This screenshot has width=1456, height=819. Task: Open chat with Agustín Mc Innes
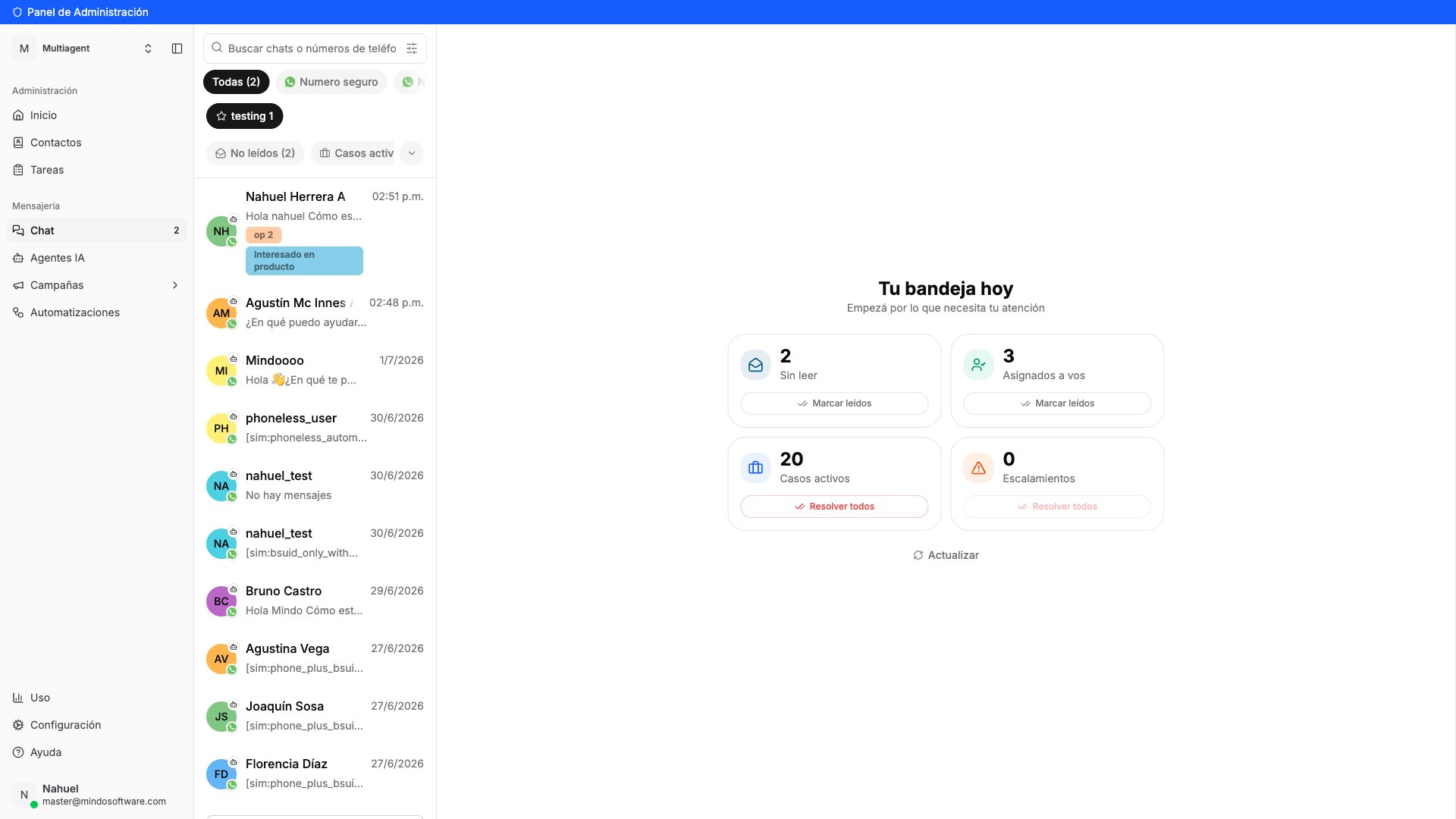315,312
